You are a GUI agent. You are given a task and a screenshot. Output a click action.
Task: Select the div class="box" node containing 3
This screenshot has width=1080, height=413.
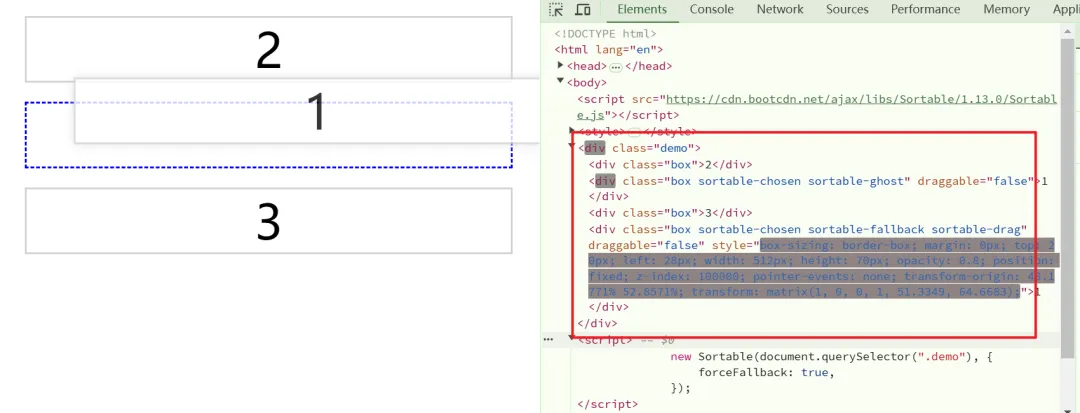670,213
